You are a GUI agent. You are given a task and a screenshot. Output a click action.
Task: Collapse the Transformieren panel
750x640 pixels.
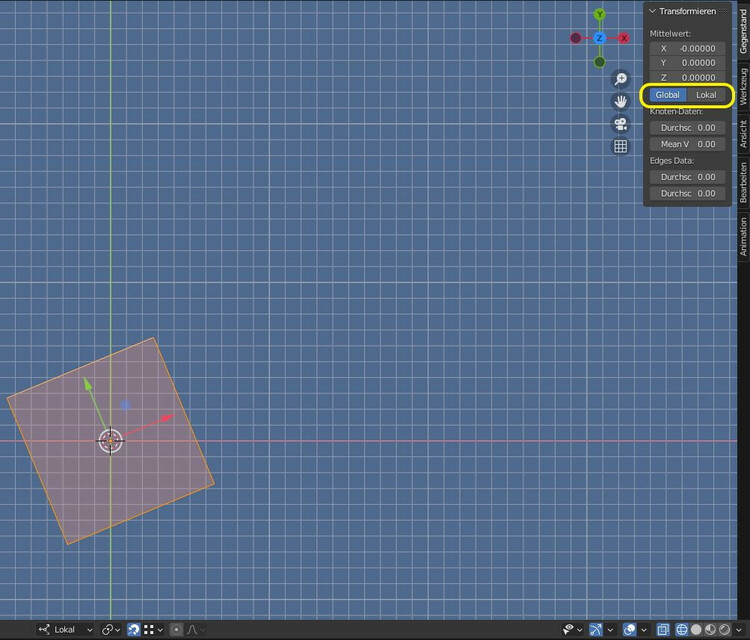(x=653, y=11)
